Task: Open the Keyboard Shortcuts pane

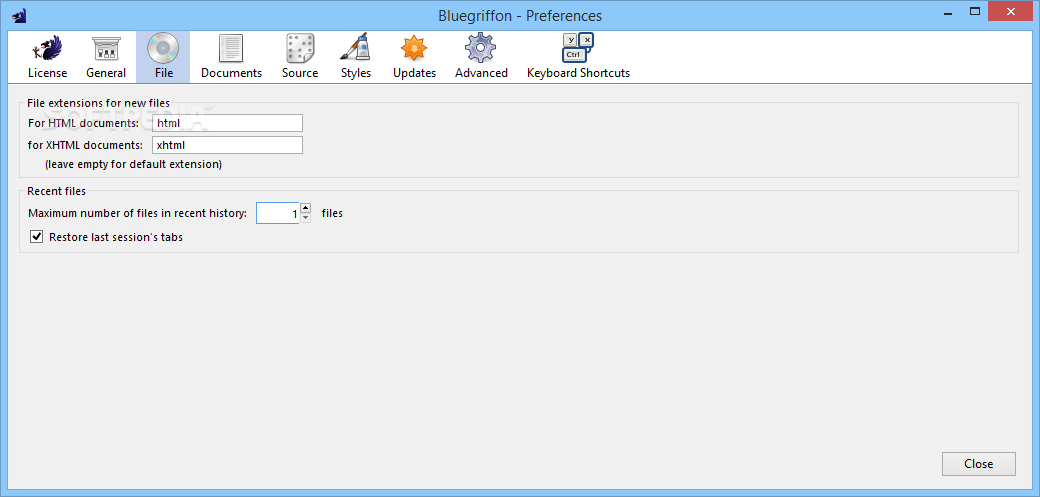Action: point(578,57)
